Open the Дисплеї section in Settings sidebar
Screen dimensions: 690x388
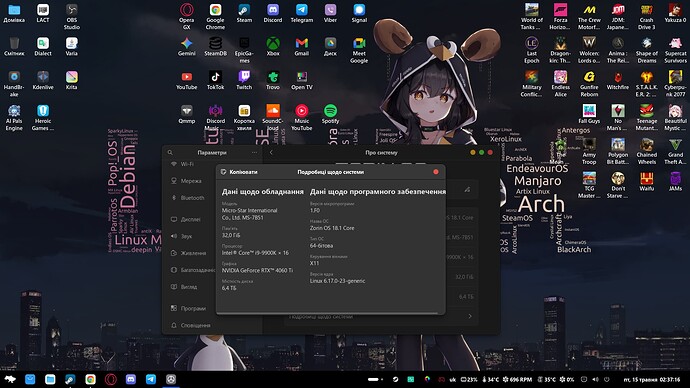[186, 219]
